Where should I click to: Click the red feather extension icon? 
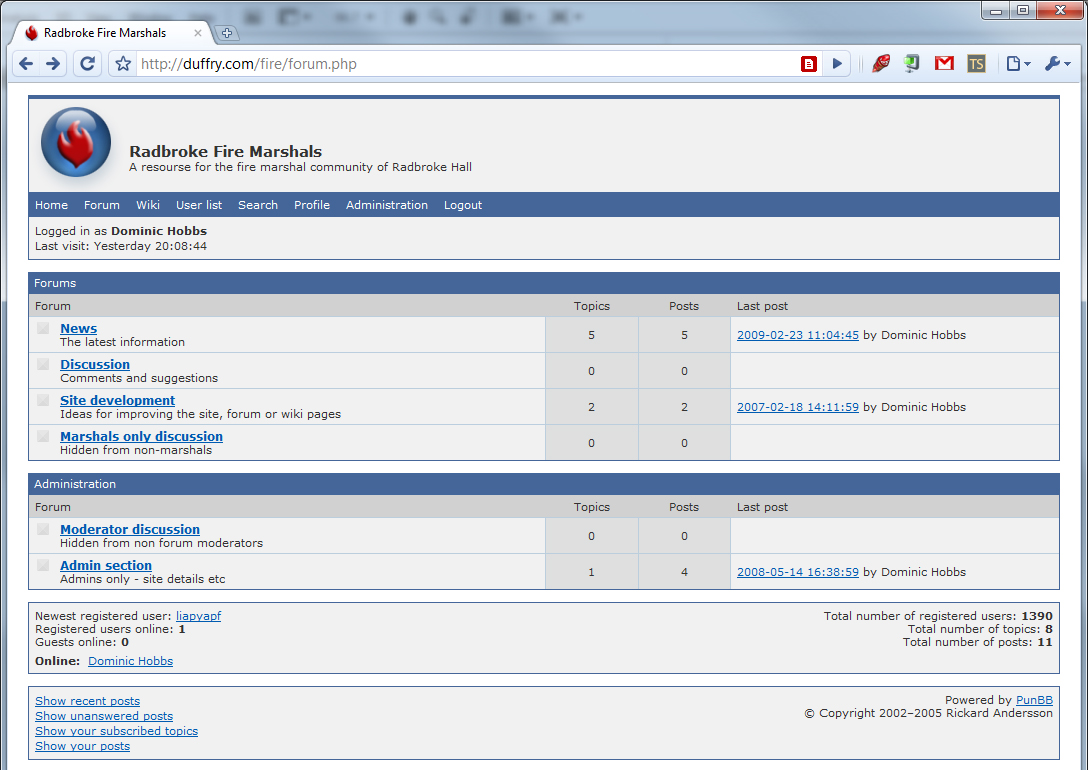(x=881, y=64)
